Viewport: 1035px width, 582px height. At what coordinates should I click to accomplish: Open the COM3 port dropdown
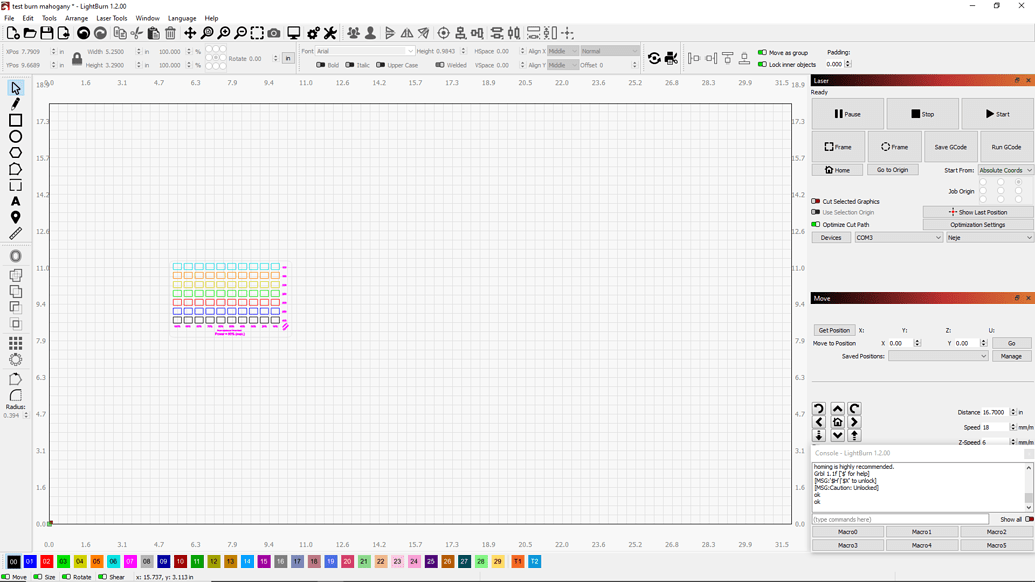pyautogui.click(x=897, y=237)
